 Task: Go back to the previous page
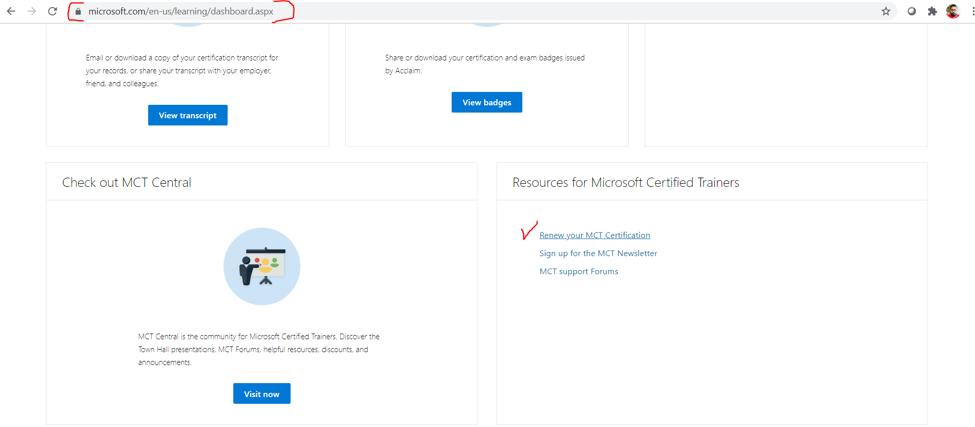point(11,11)
